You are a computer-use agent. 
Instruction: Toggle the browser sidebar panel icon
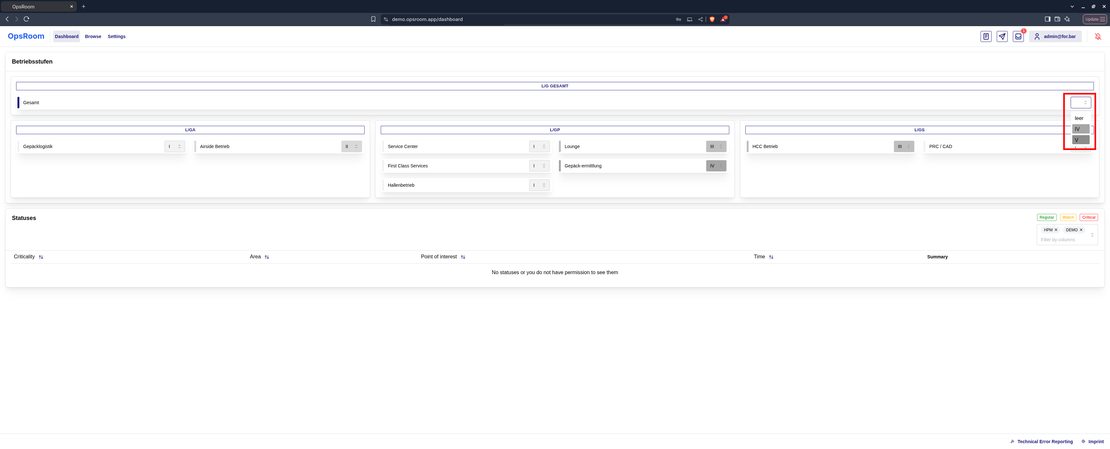[1048, 19]
